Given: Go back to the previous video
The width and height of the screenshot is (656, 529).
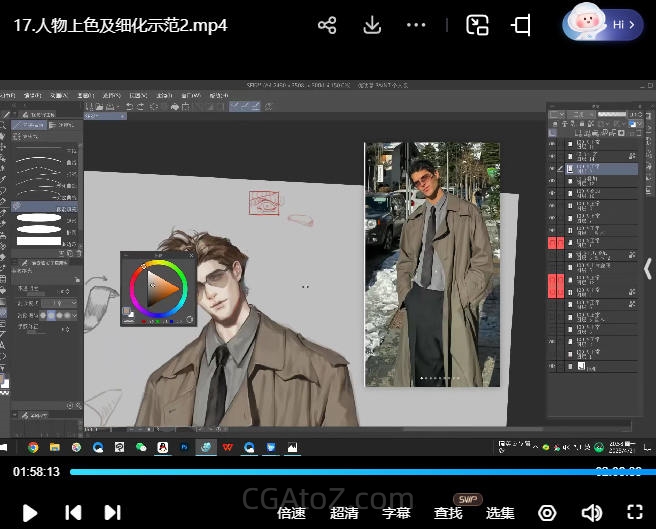Looking at the screenshot, I should click(73, 512).
